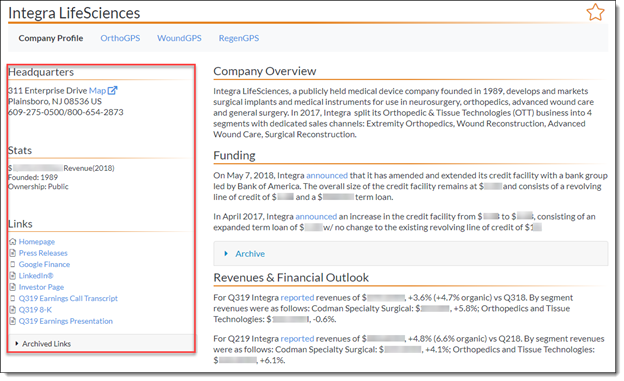The width and height of the screenshot is (624, 381).
Task: Switch to the WoundGPS tab
Action: [179, 38]
